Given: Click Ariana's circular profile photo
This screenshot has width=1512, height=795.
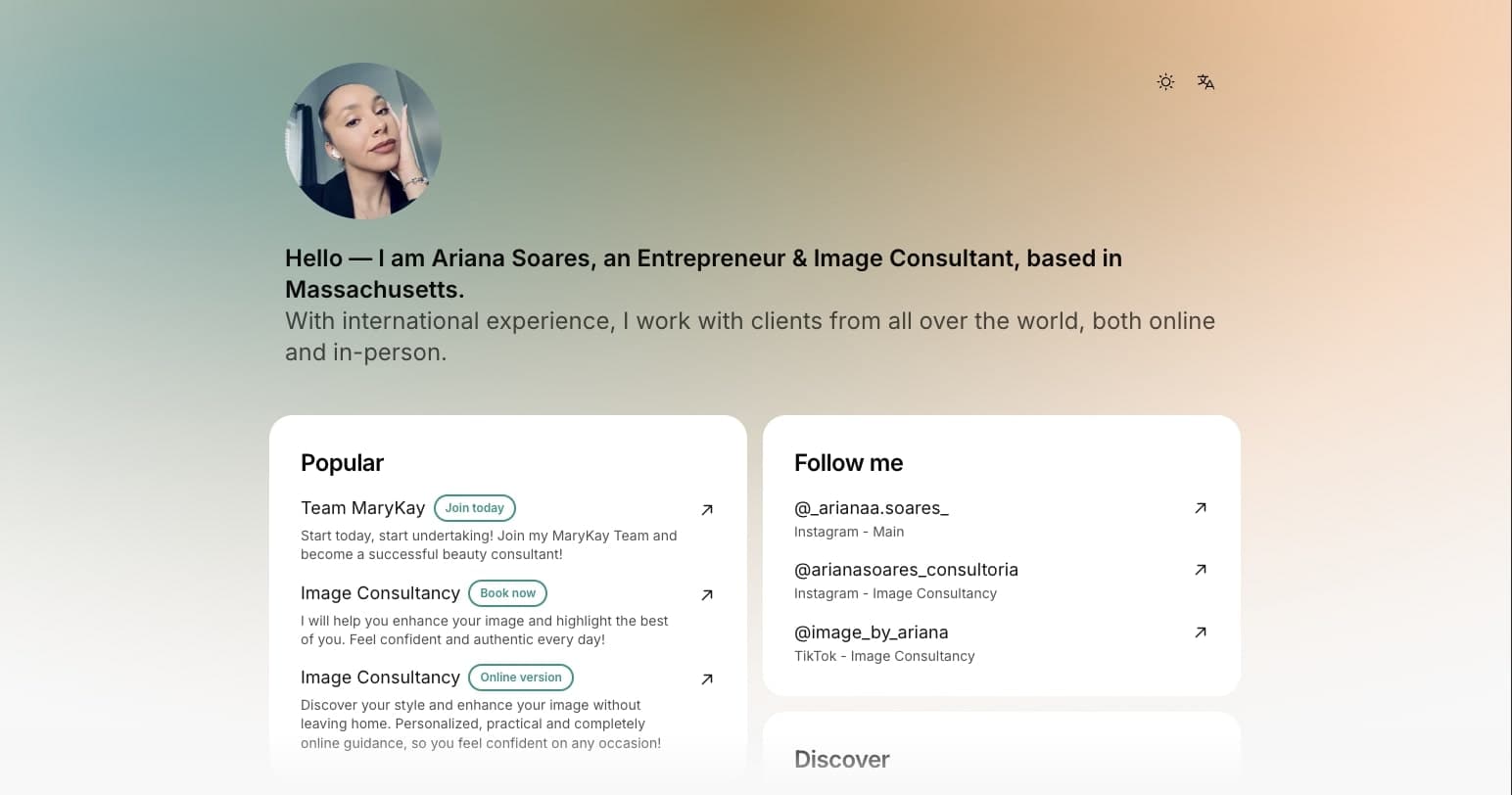Looking at the screenshot, I should (x=363, y=140).
